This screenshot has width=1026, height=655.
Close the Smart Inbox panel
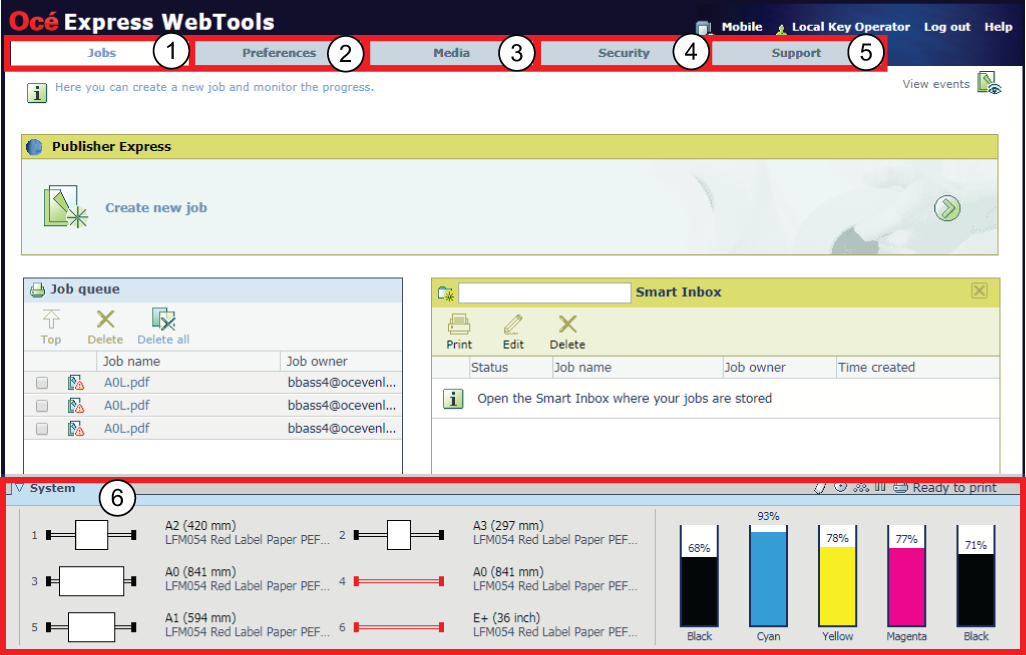point(979,291)
